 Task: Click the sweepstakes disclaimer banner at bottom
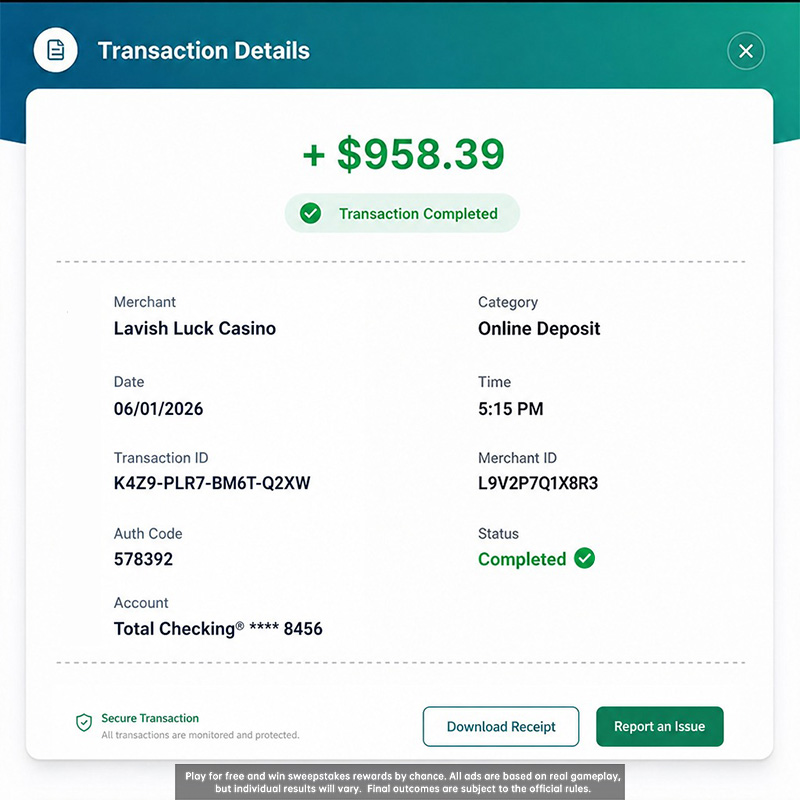pyautogui.click(x=400, y=782)
